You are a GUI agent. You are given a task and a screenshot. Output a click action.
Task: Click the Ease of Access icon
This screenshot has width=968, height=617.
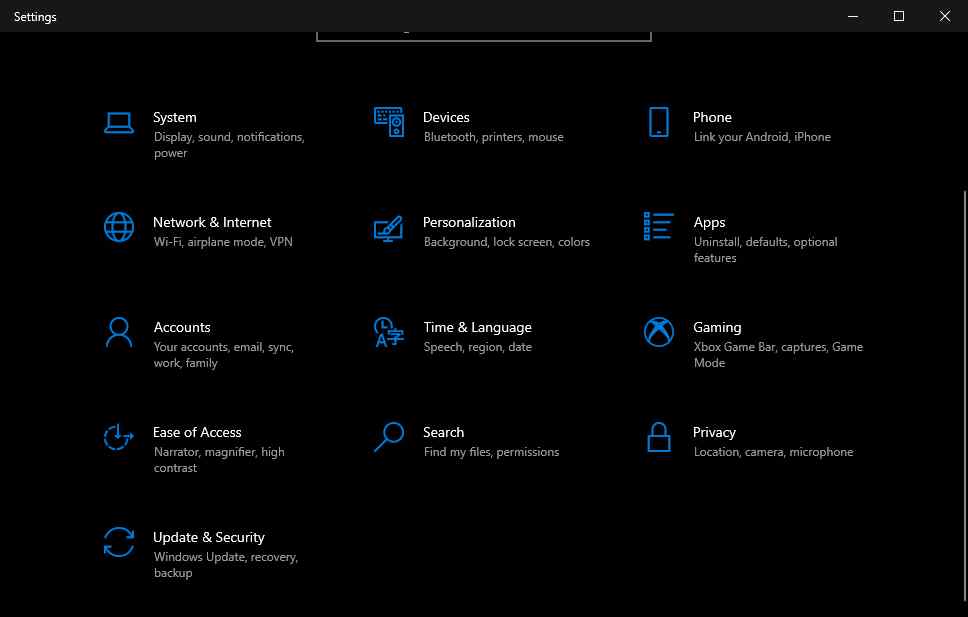coord(119,437)
